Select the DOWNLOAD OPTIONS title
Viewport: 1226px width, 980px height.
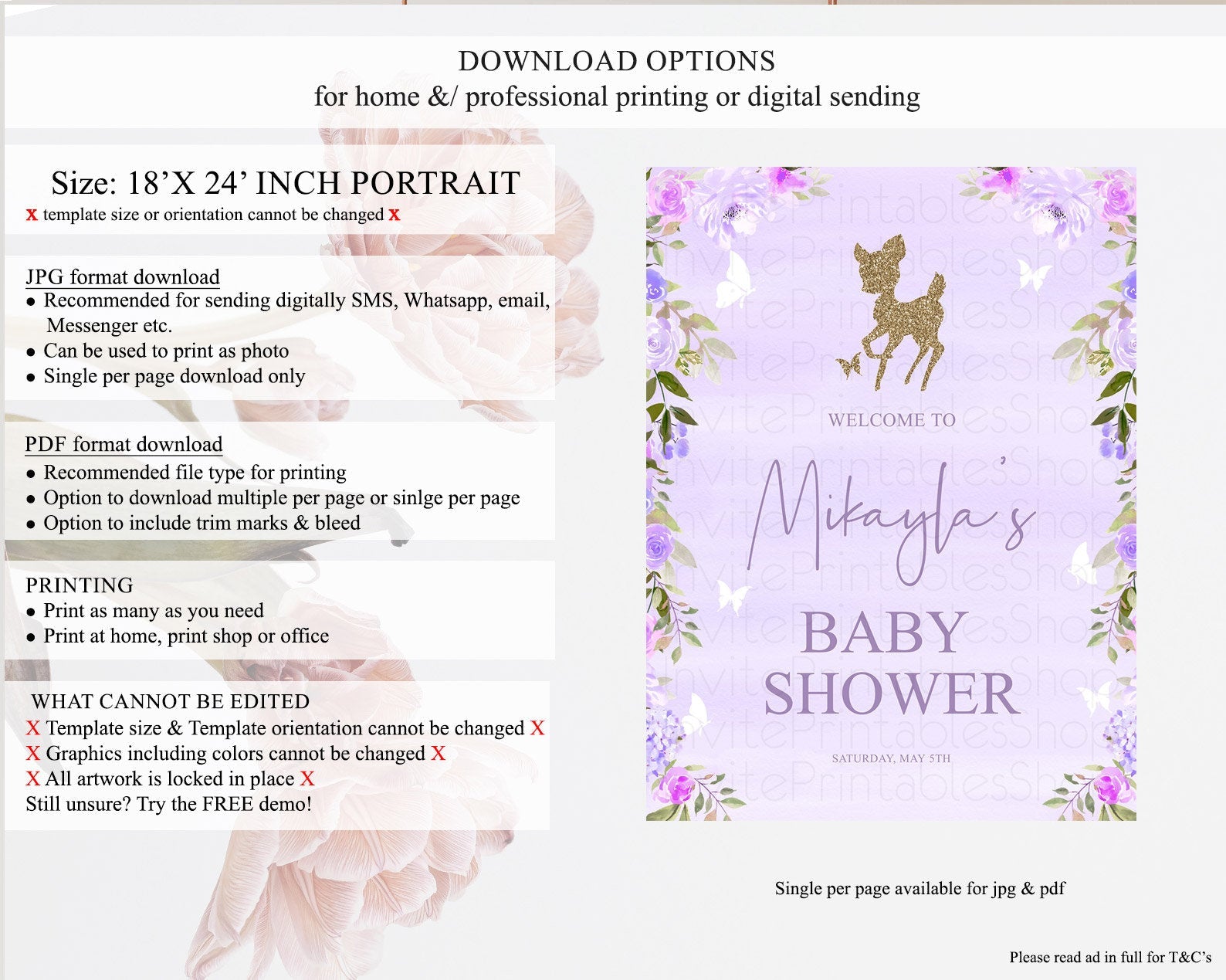[616, 61]
